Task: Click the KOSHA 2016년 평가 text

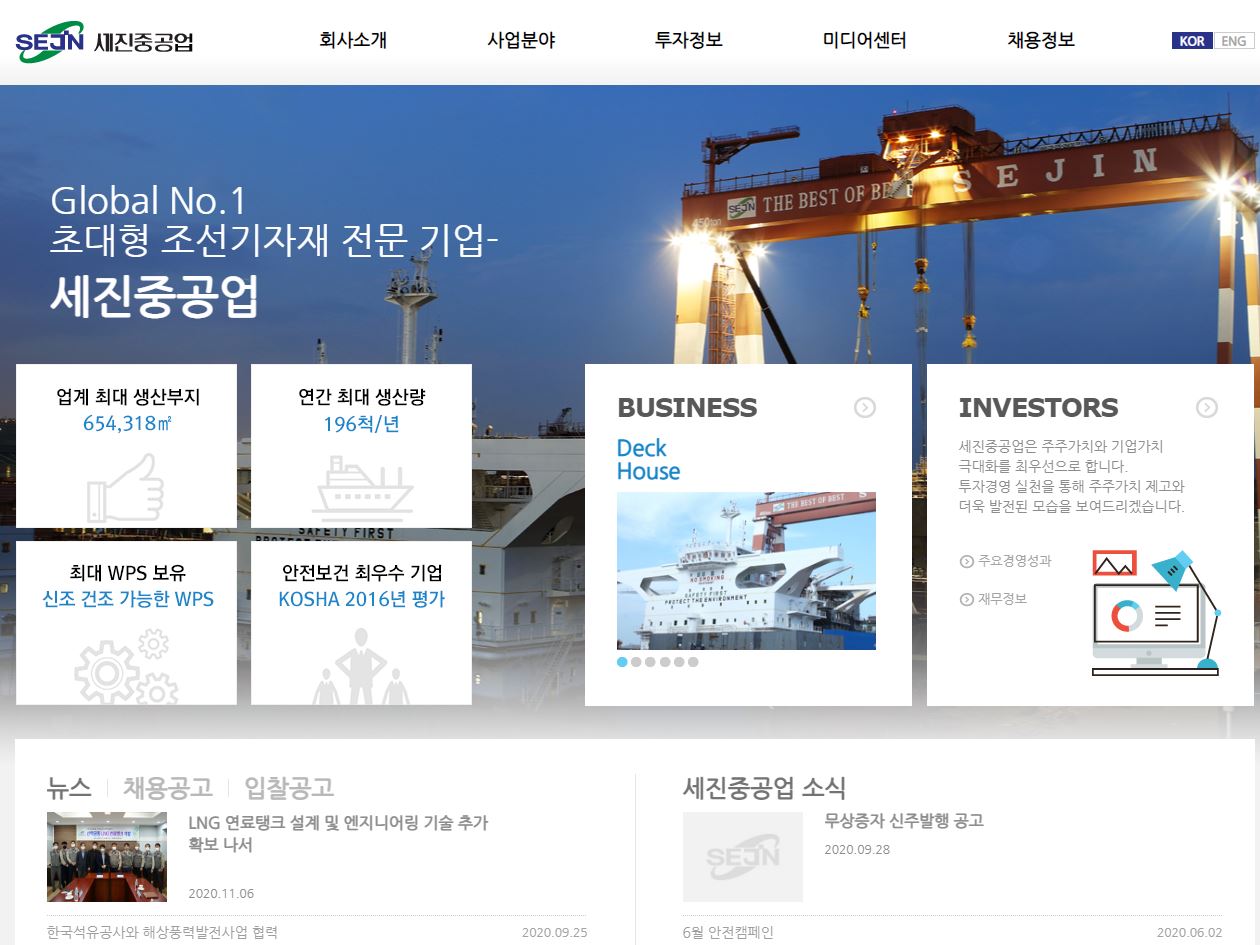Action: pos(362,600)
